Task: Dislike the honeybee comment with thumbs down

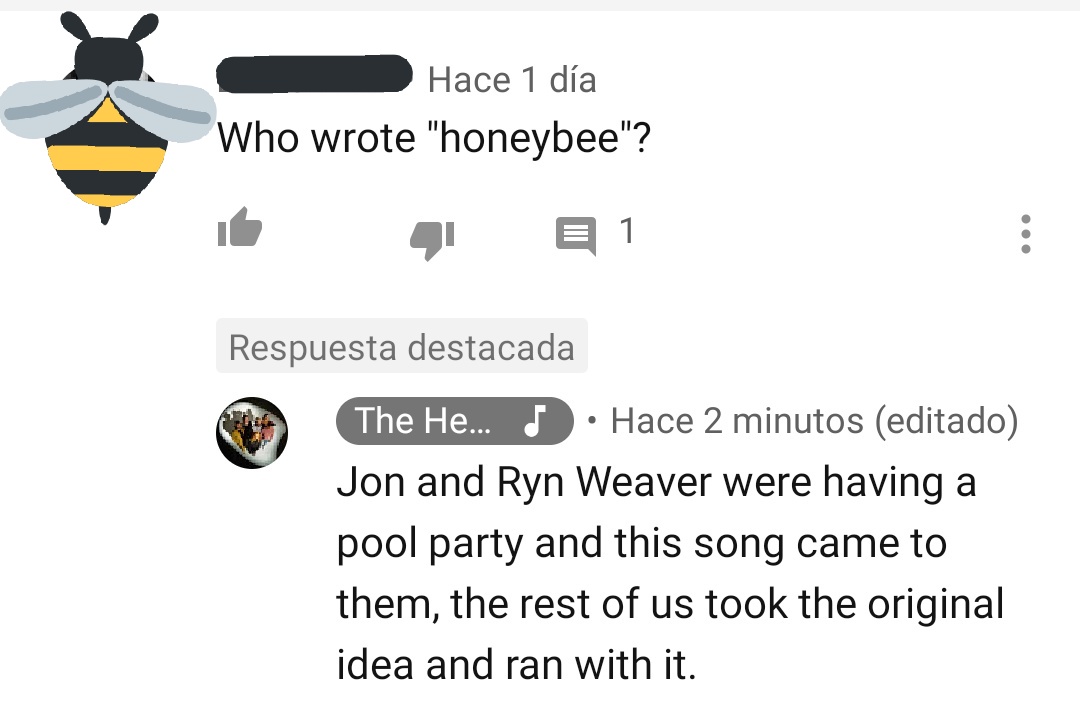Action: point(432,240)
